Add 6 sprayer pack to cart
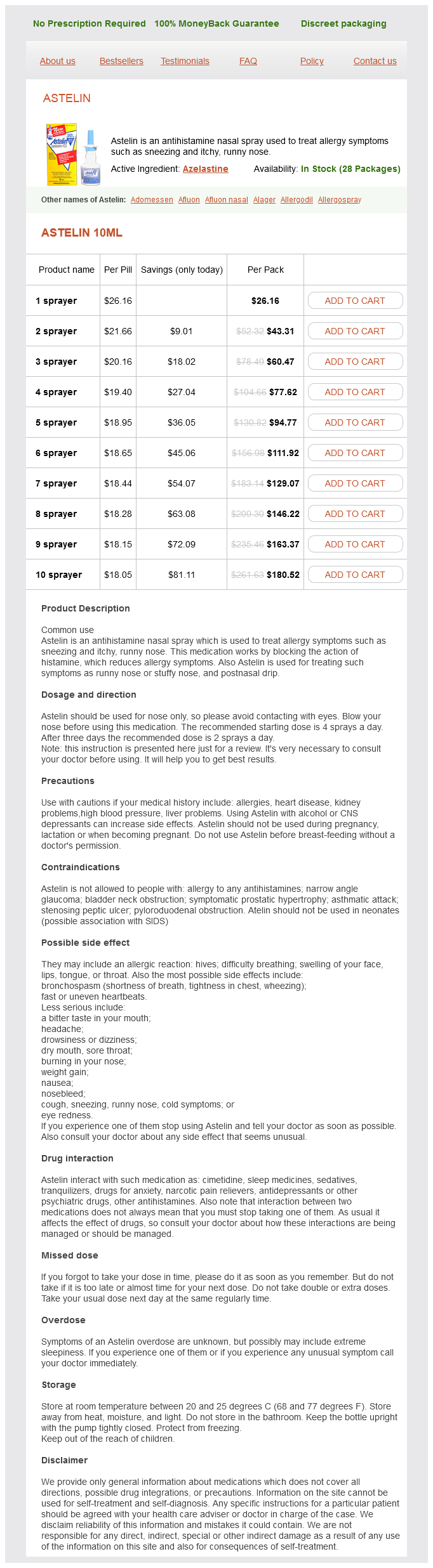This screenshot has width=433, height=1568. tap(355, 453)
